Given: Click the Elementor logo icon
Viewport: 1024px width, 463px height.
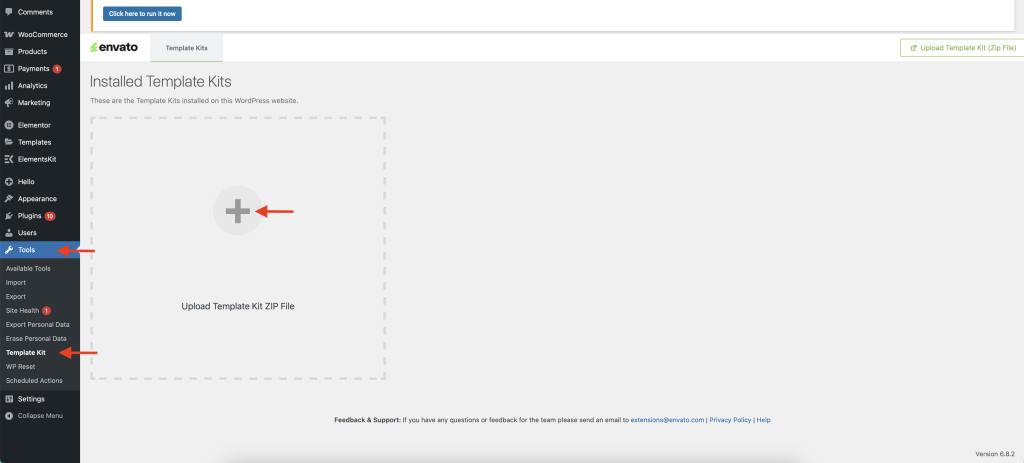Looking at the screenshot, I should (x=8, y=125).
